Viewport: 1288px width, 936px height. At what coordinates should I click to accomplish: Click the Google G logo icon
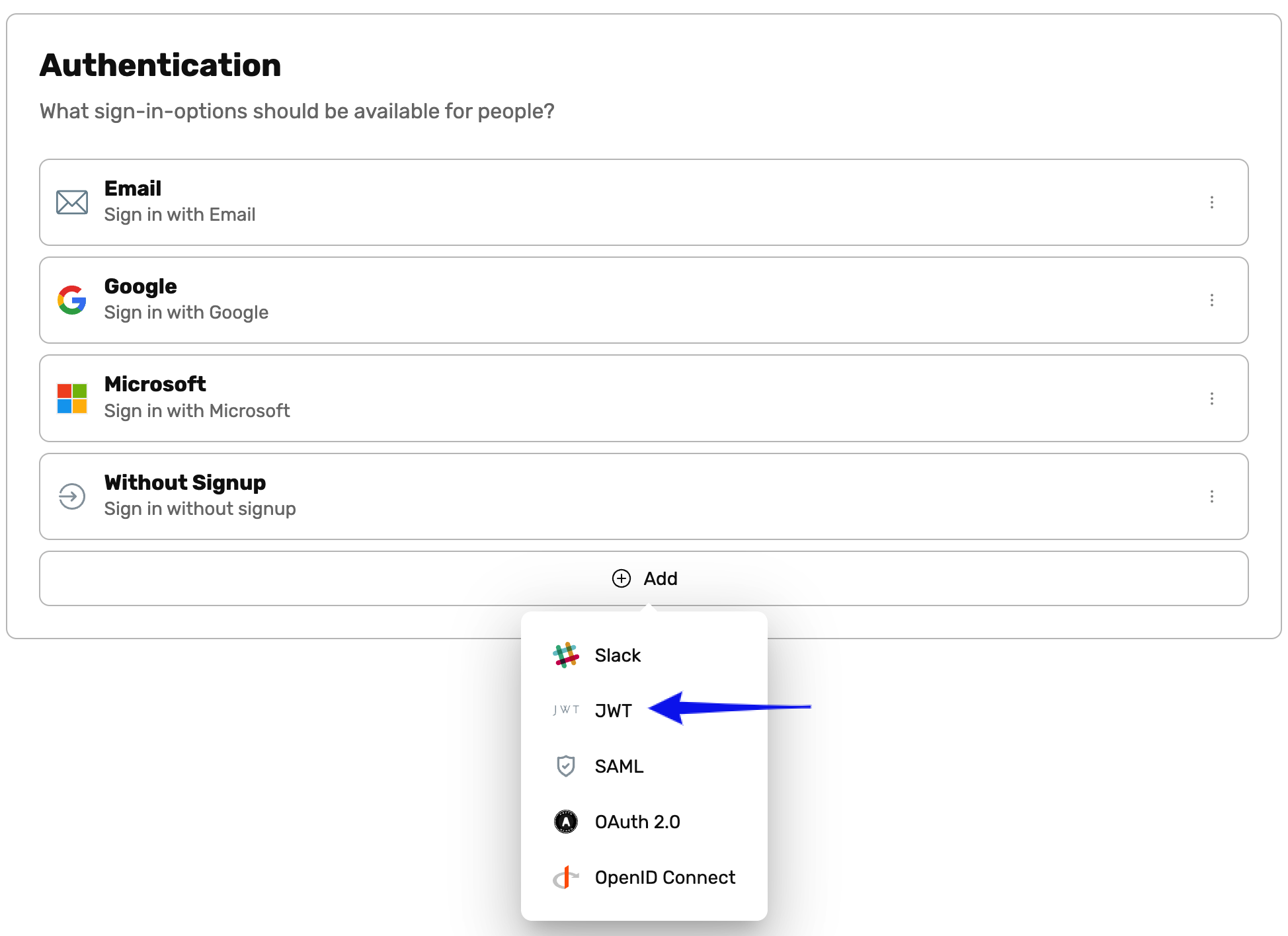[x=71, y=299]
